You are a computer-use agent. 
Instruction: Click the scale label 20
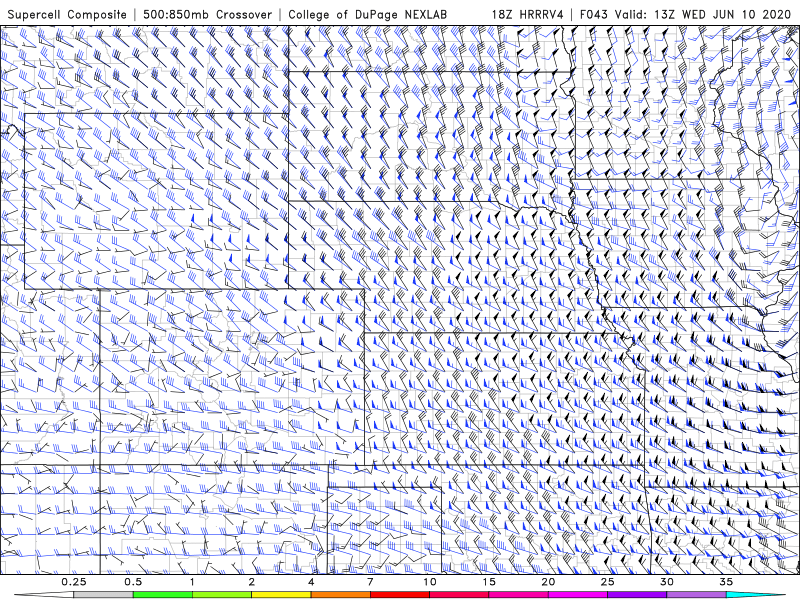[548, 582]
